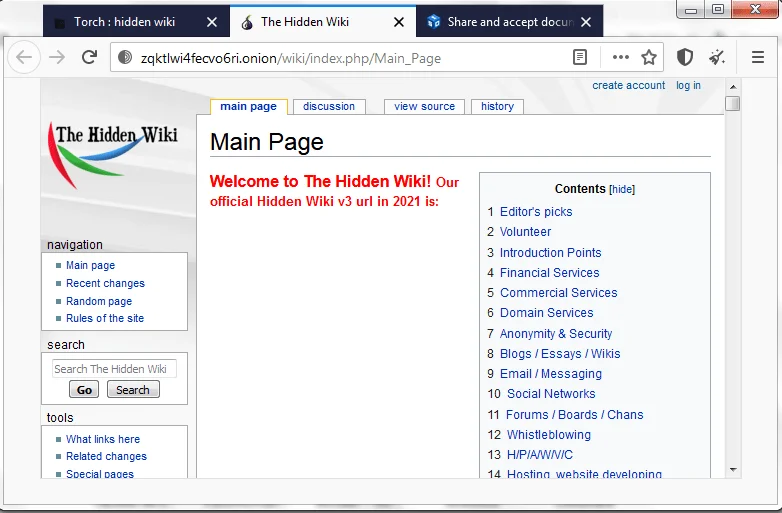Click the page scrollbar up arrow

click(733, 87)
